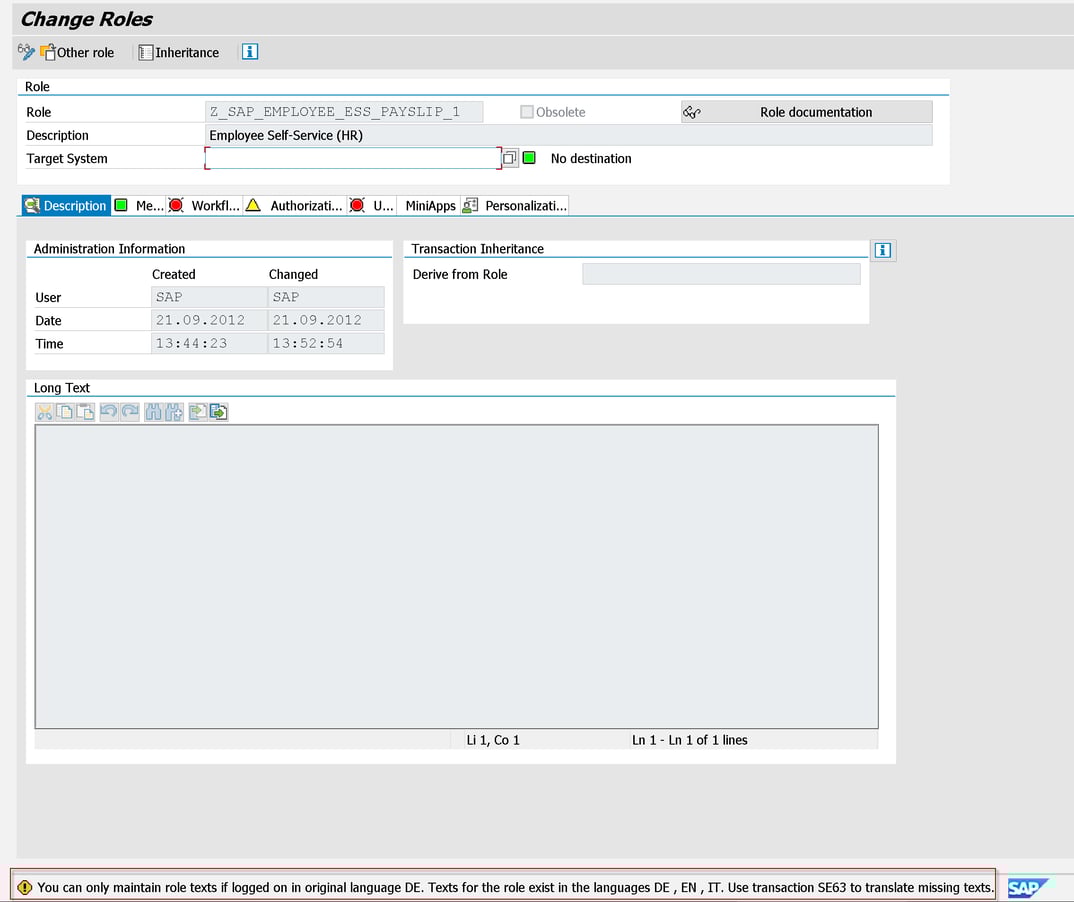Open the Role documentation glasses icon
This screenshot has height=902, width=1074.
[x=691, y=112]
